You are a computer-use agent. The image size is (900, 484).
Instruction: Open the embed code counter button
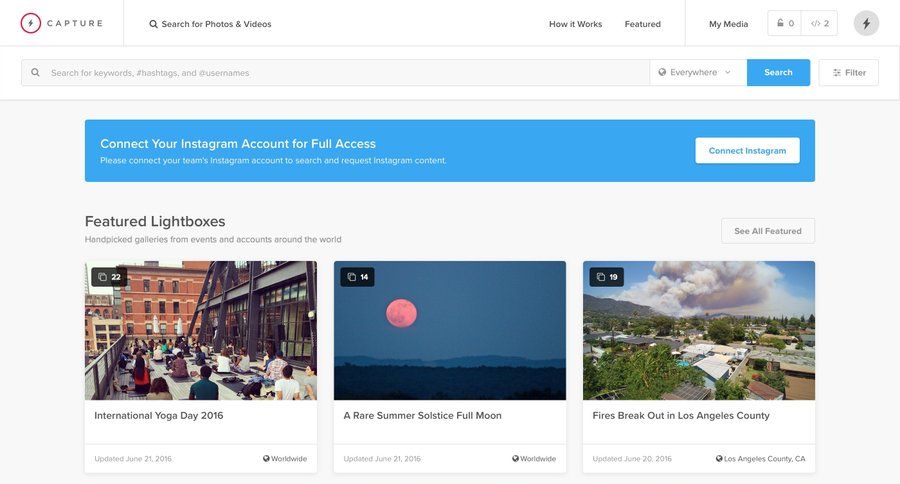[x=820, y=23]
